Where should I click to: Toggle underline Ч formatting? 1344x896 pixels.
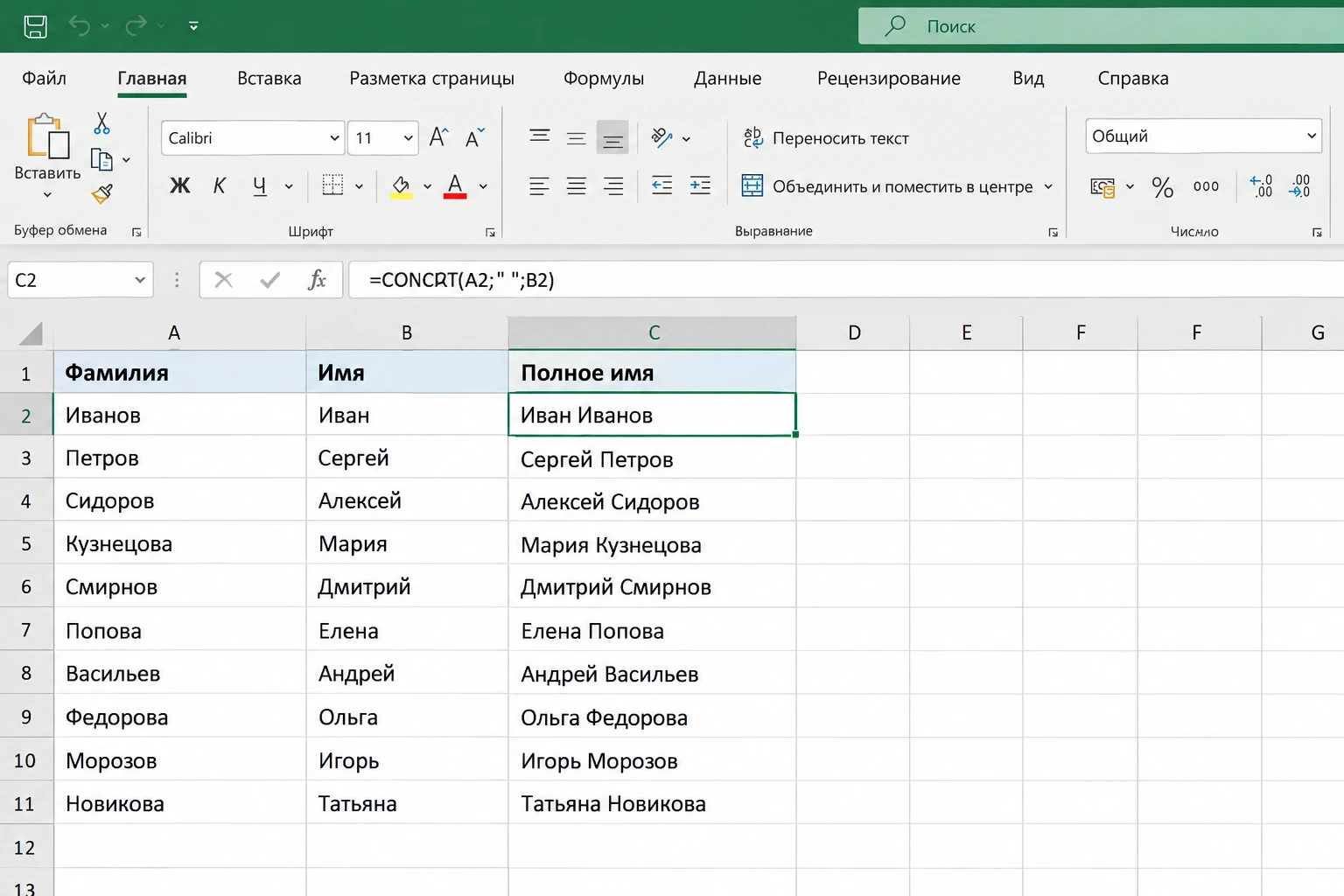(259, 185)
